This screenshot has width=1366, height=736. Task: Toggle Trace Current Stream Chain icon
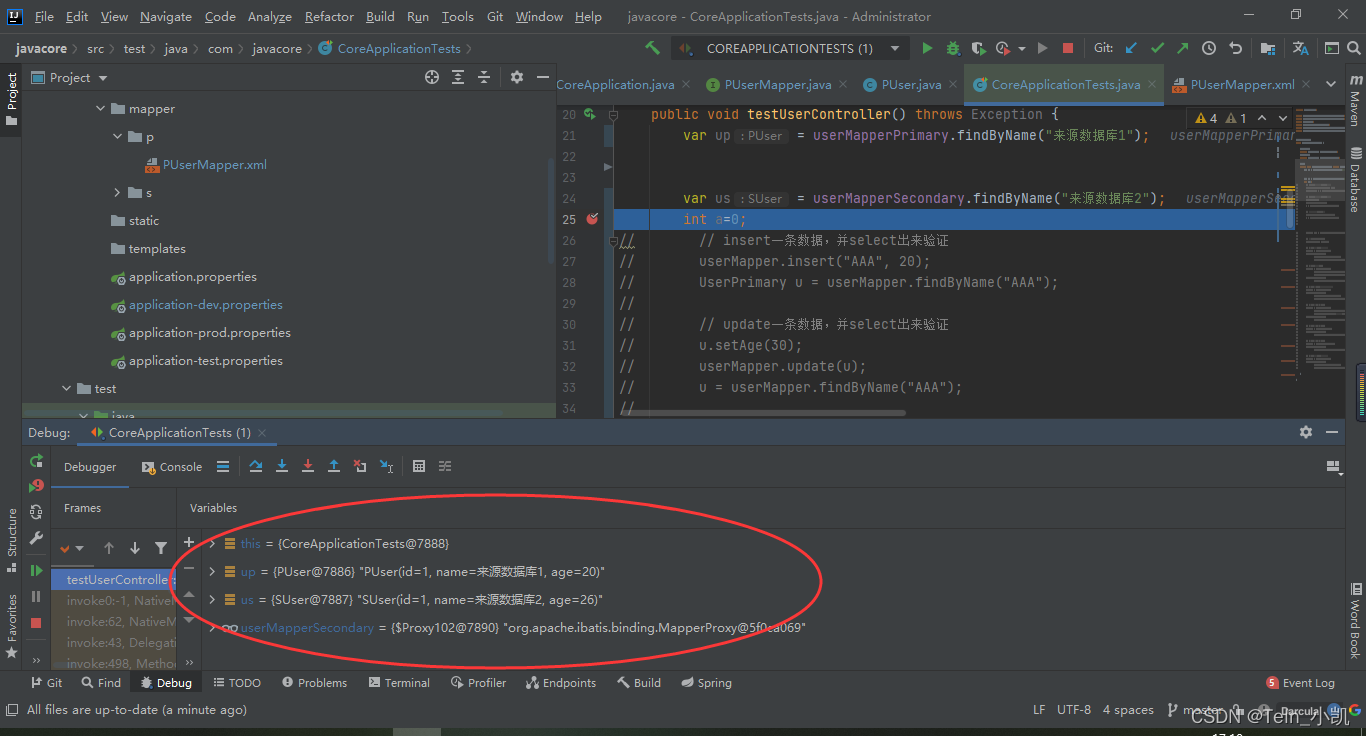tap(445, 466)
